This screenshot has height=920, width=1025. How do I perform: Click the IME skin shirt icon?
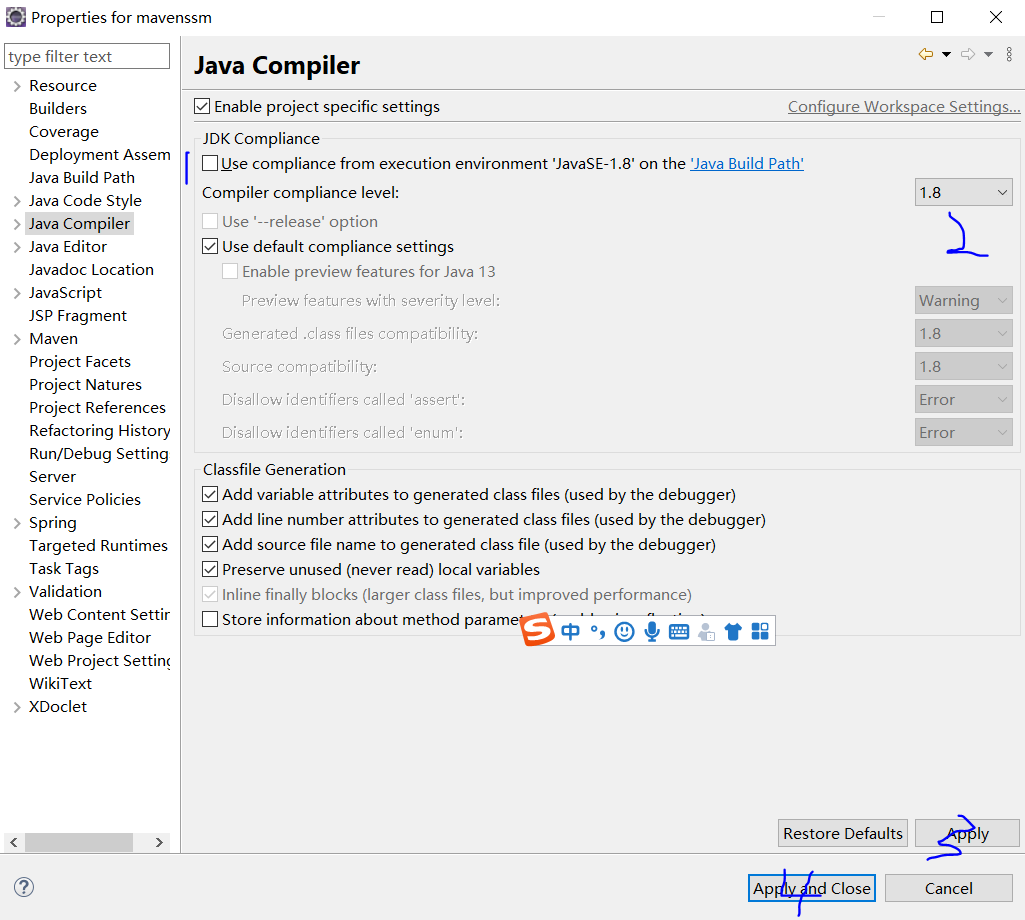point(733,632)
